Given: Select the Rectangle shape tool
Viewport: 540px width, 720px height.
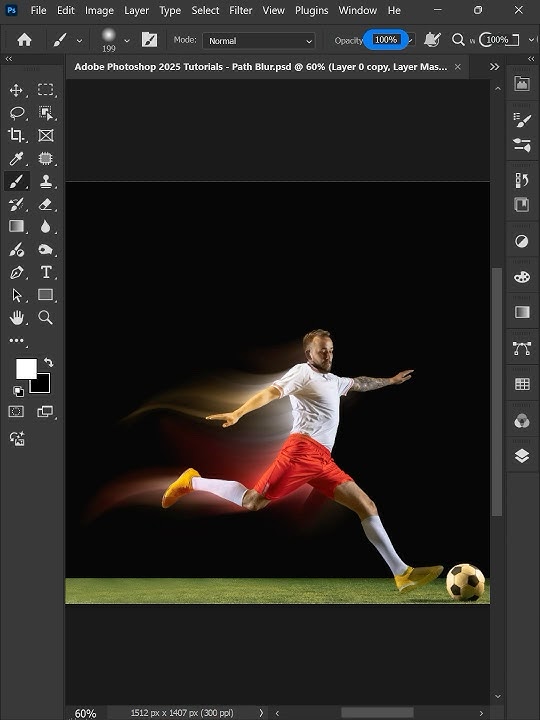Looking at the screenshot, I should pos(45,294).
